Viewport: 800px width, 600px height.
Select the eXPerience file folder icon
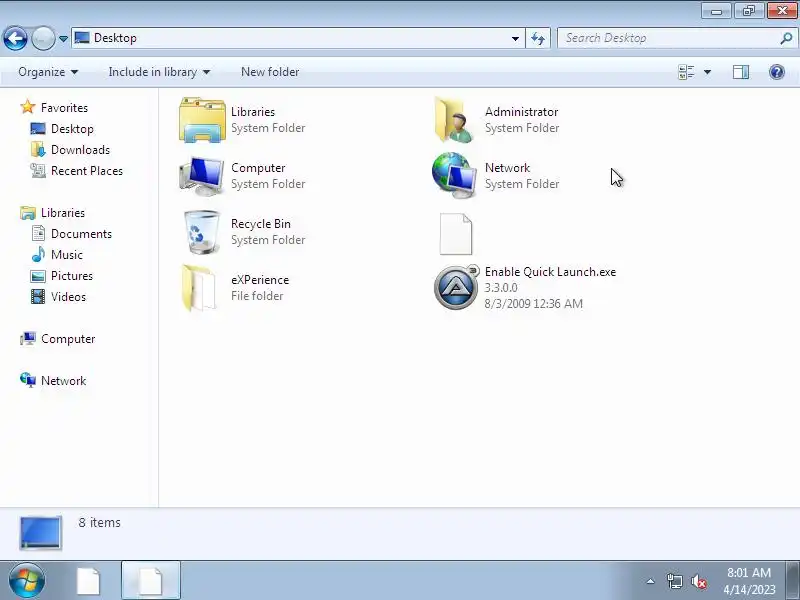[199, 288]
